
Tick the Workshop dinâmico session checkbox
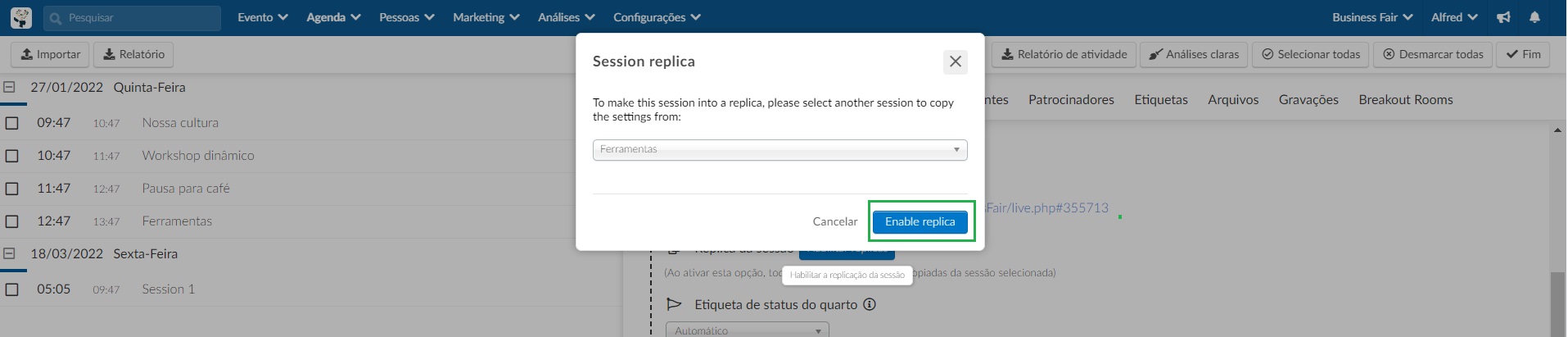click(x=12, y=156)
